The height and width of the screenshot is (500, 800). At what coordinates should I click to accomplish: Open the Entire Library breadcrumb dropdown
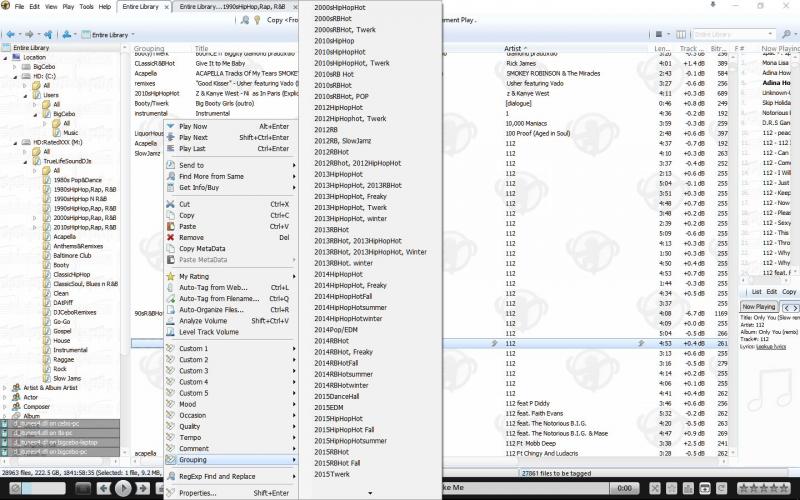point(133,35)
